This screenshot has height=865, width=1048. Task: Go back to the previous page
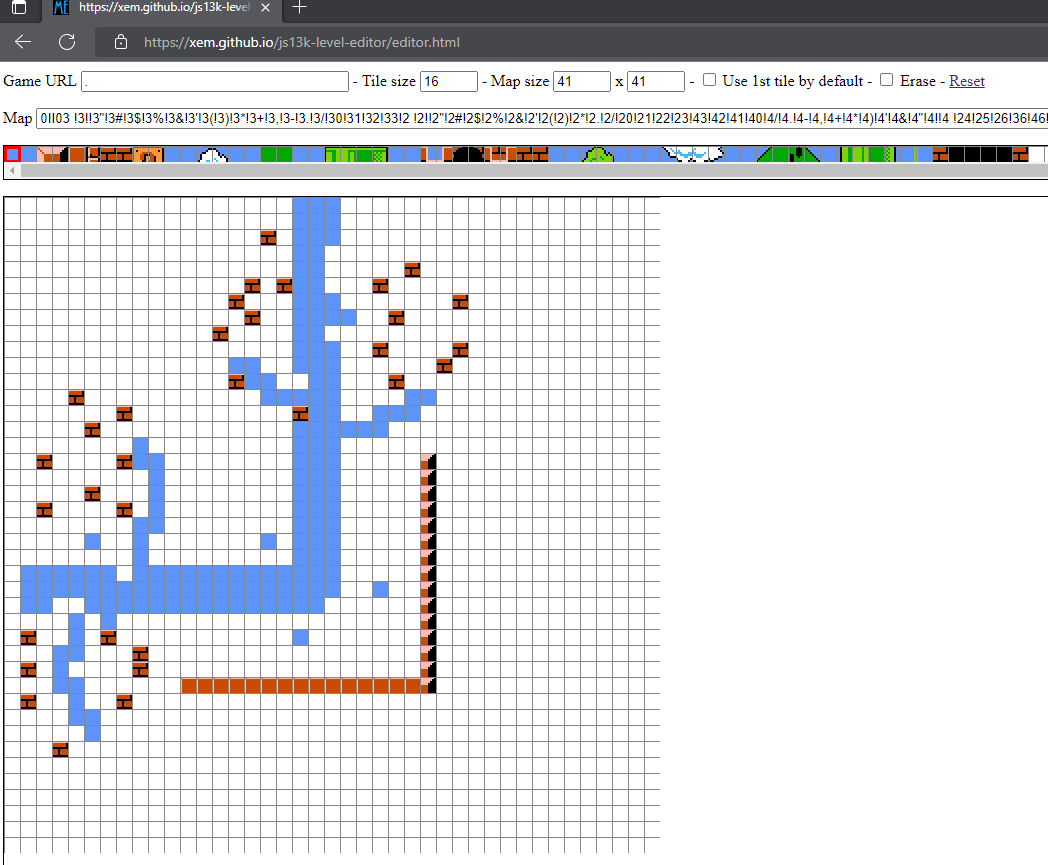click(23, 42)
